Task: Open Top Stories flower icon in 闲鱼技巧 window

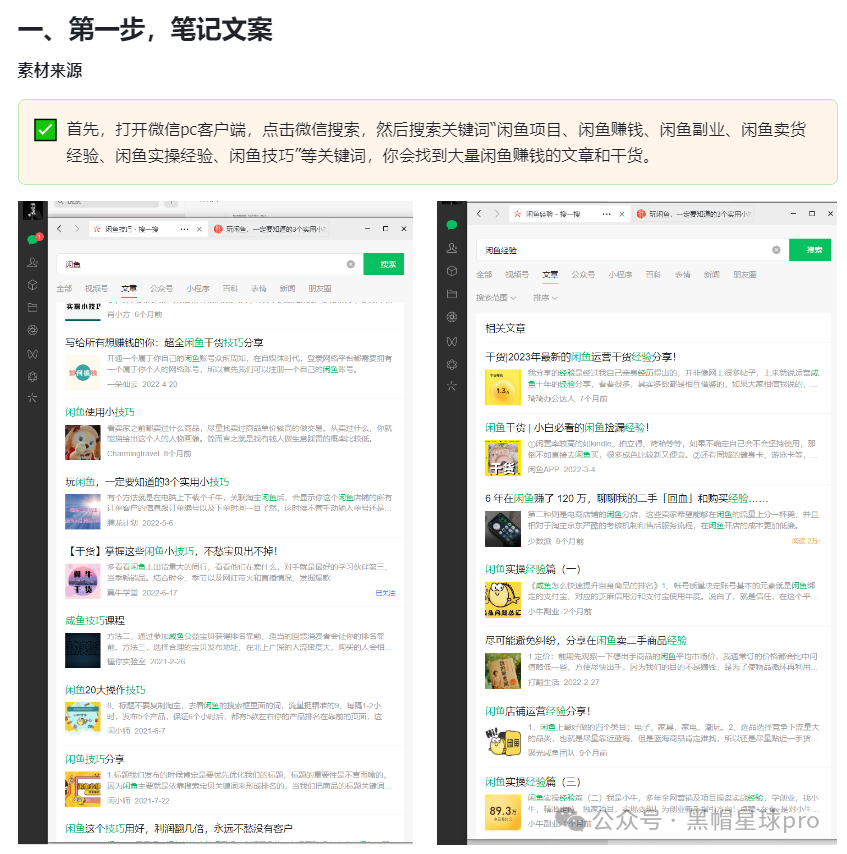Action: click(33, 376)
